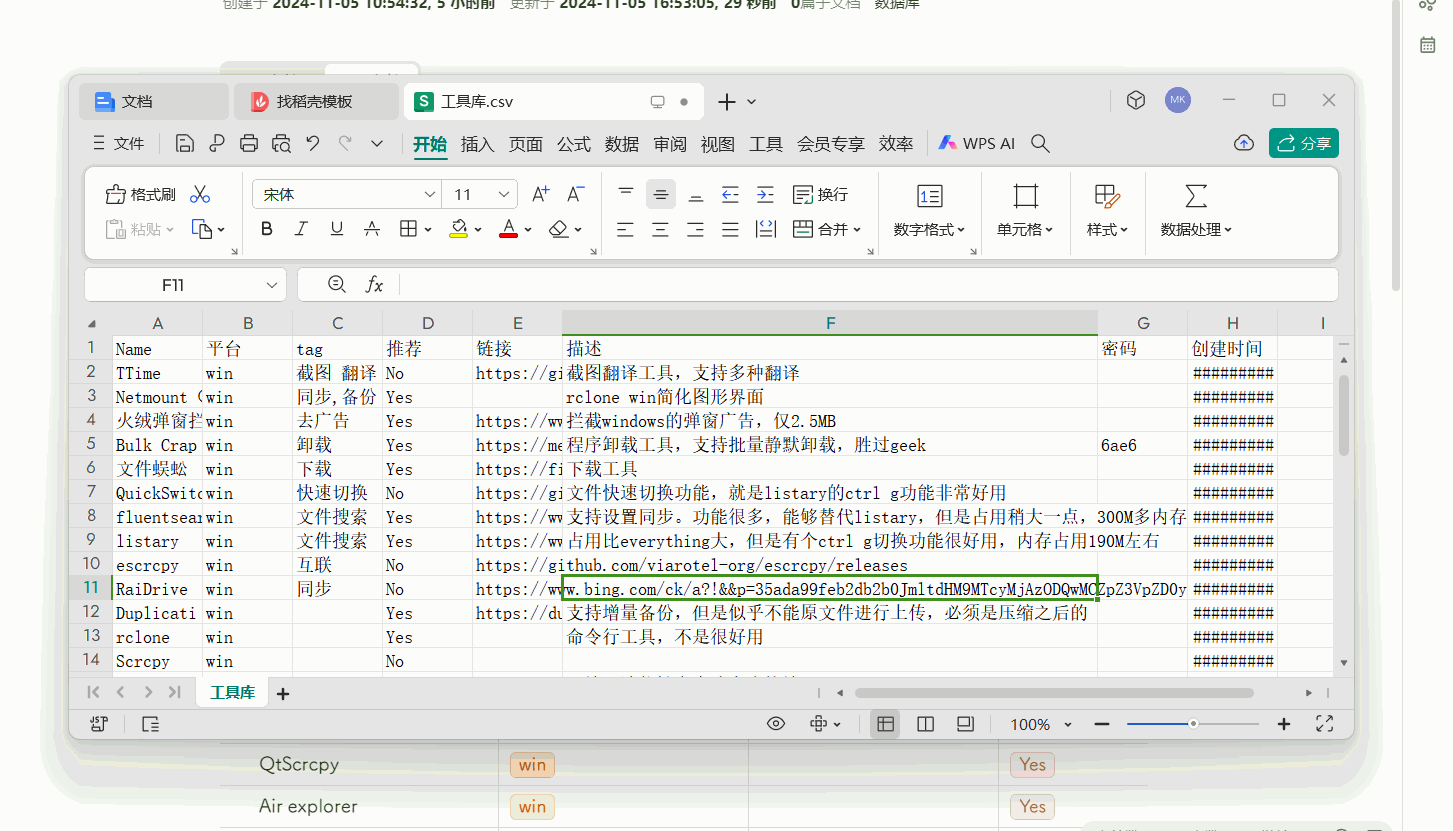
Task: Expand the font size dropdown
Action: (x=505, y=195)
